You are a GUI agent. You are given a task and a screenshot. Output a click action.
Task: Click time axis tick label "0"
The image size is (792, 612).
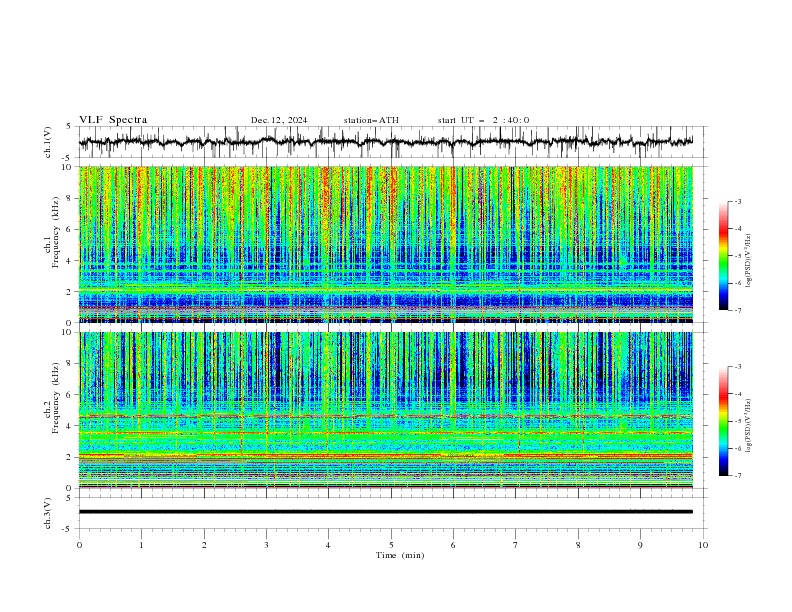(x=79, y=545)
